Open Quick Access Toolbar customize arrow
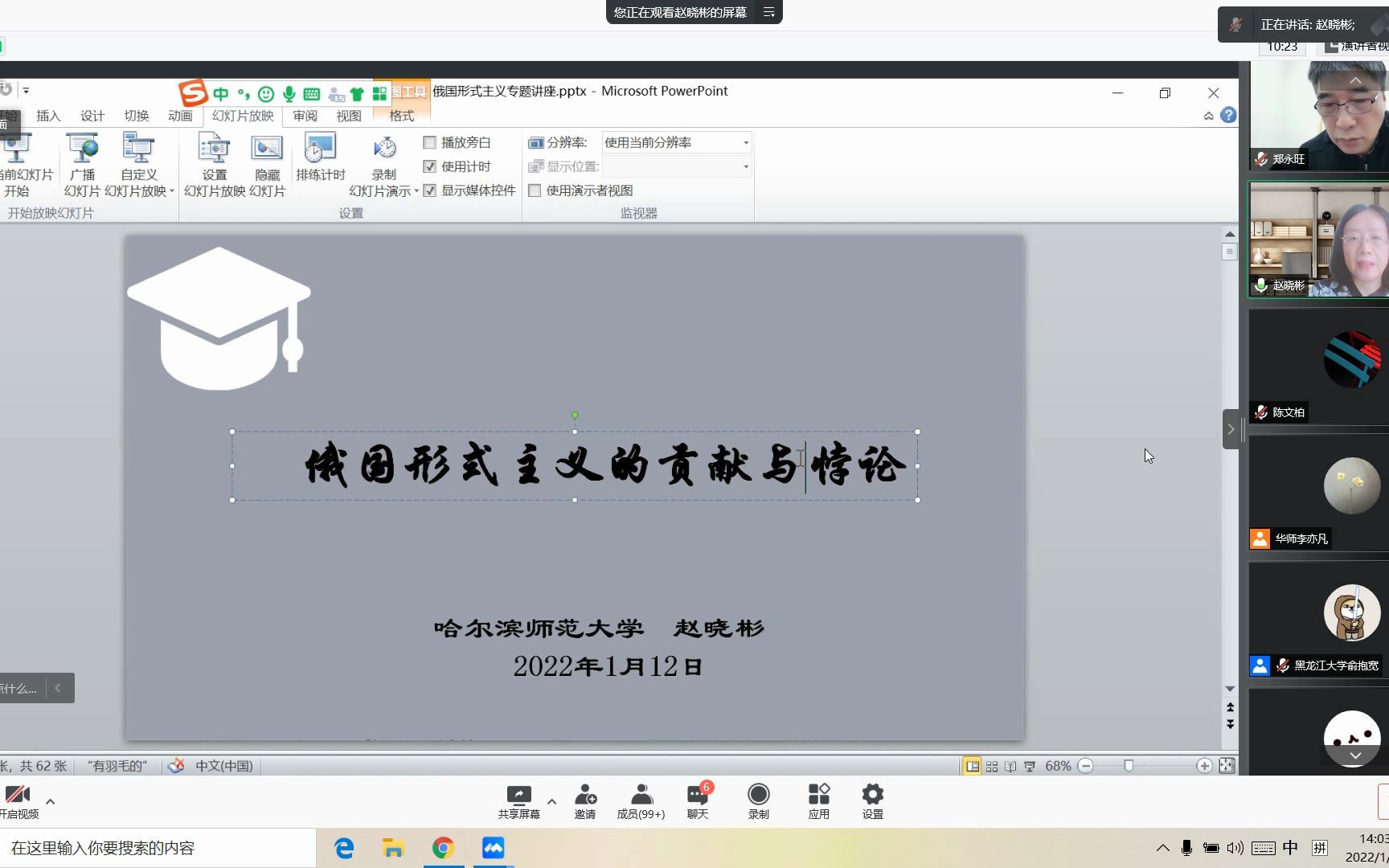The height and width of the screenshot is (868, 1389). (x=26, y=90)
